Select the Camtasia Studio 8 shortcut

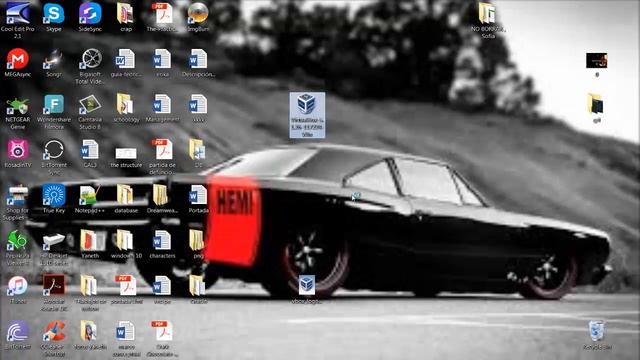point(90,112)
